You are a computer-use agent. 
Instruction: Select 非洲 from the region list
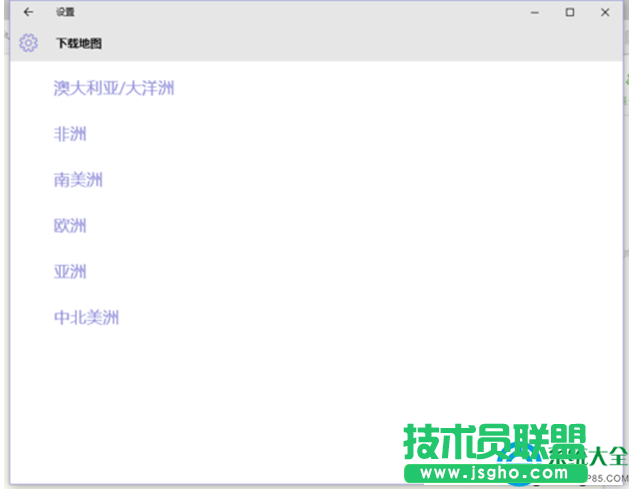[x=70, y=134]
